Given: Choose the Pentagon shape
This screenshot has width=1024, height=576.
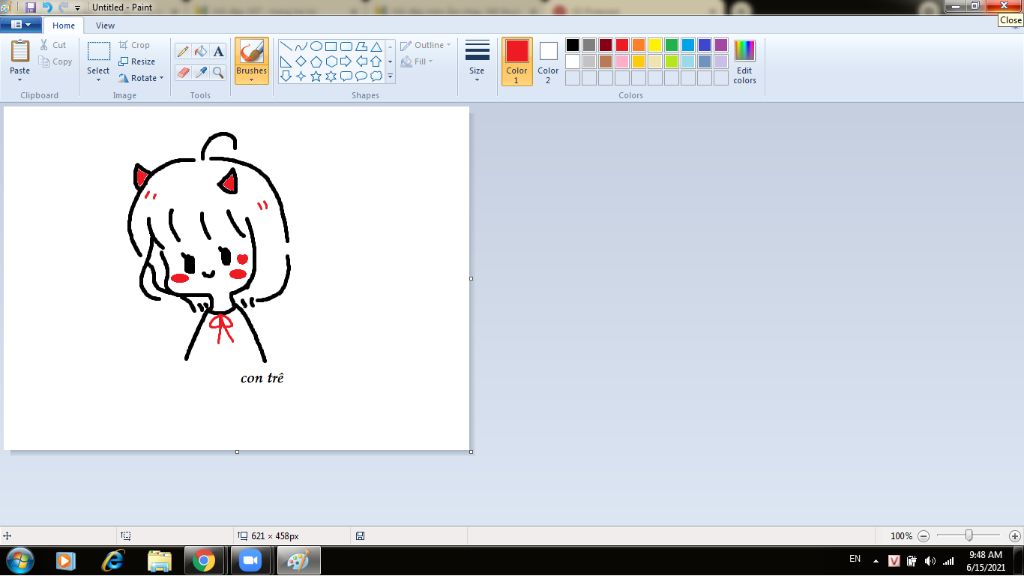Looking at the screenshot, I should (316, 61).
